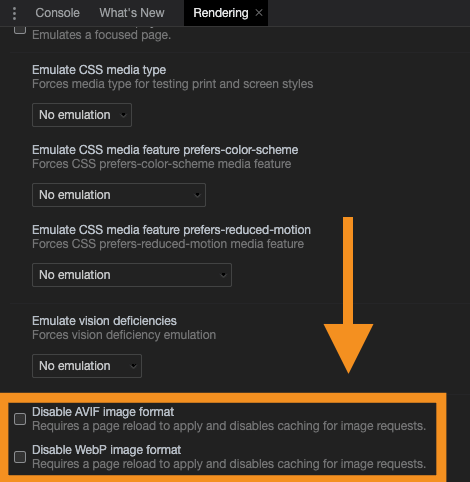Check the Disable WebP image format box
This screenshot has width=470, height=482.
coord(20,457)
